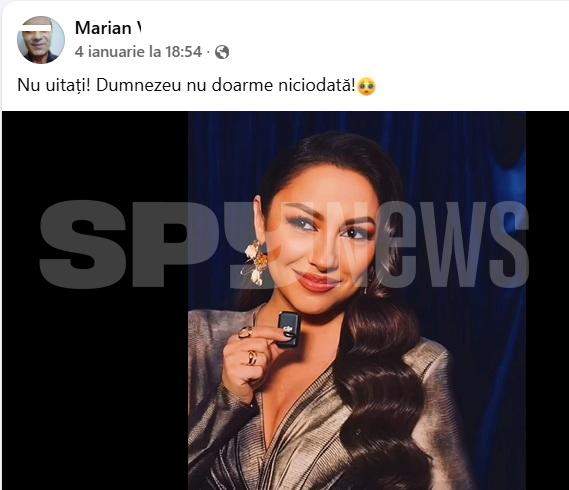This screenshot has height=490, width=569.
Task: Open Marian's profile picture avatar
Action: [x=41, y=40]
